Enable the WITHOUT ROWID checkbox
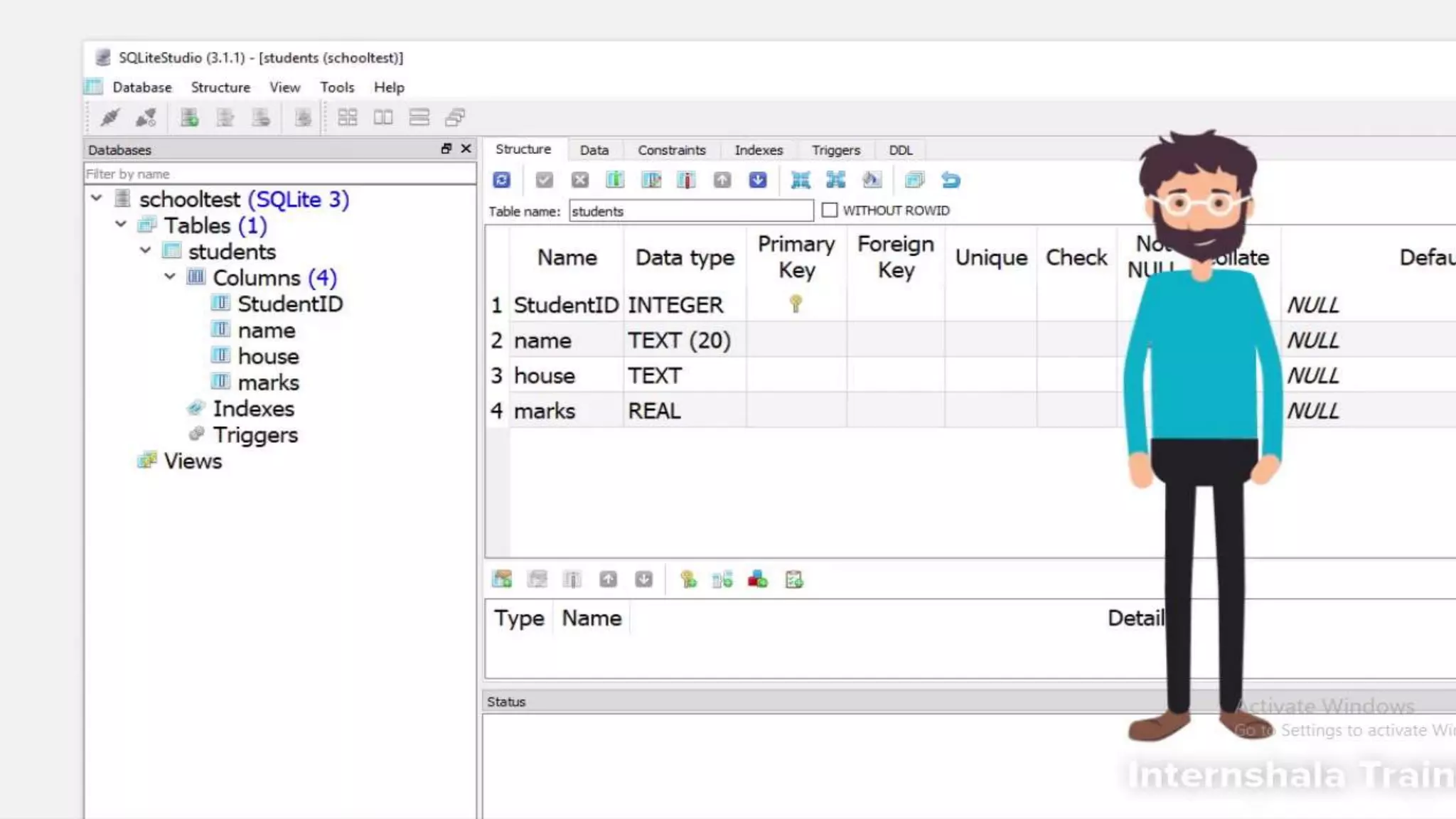The height and width of the screenshot is (819, 1456). click(x=829, y=210)
